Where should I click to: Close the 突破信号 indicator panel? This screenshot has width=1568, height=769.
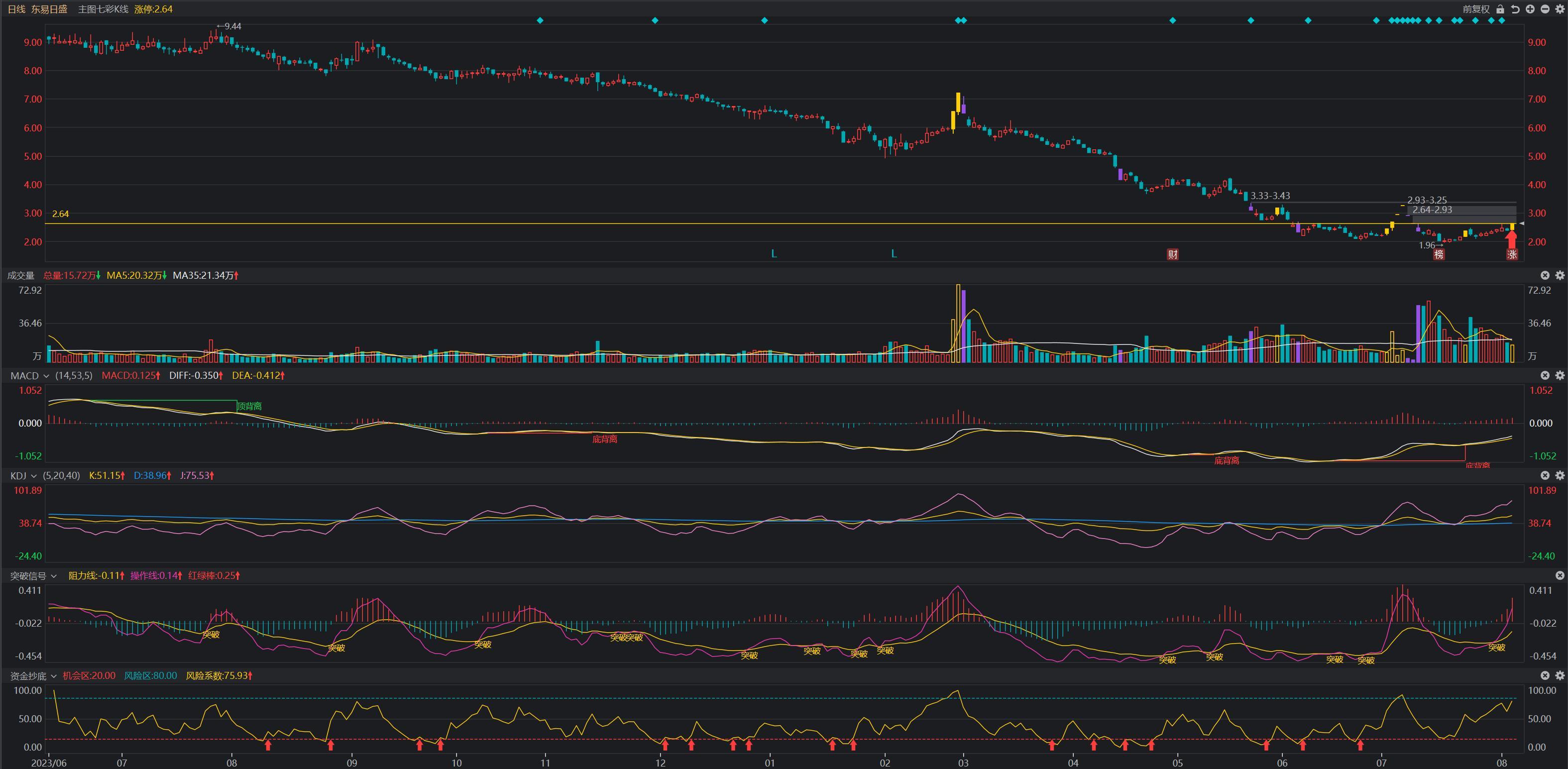[x=1560, y=575]
